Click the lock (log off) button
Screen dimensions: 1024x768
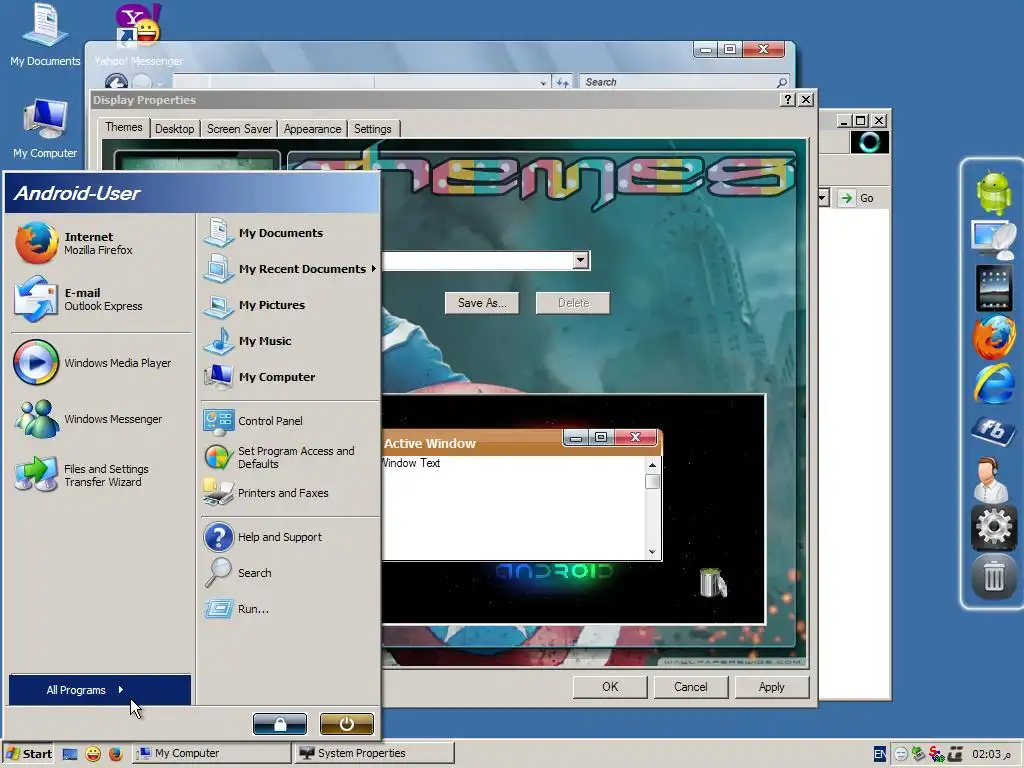pos(280,724)
